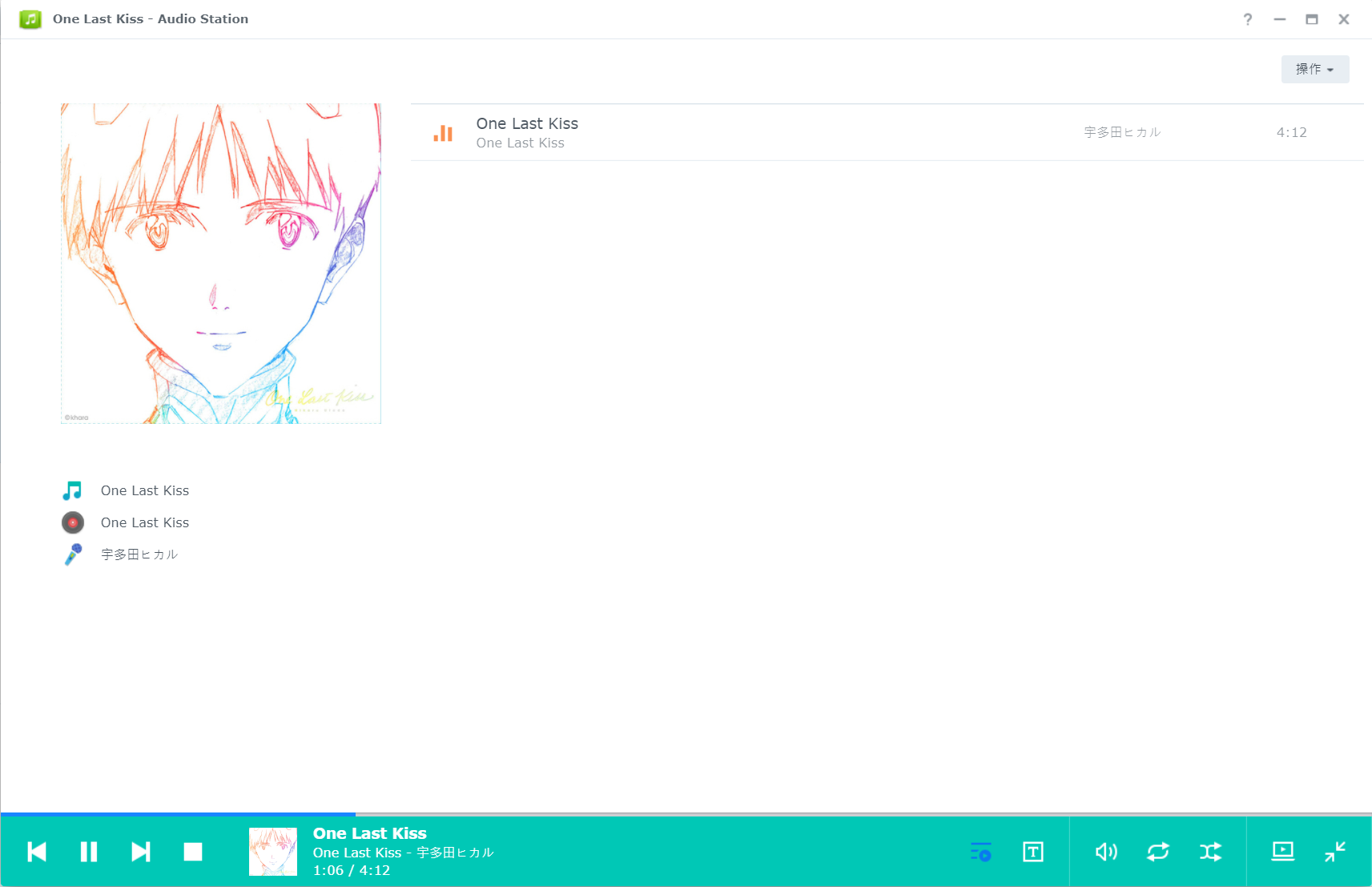Close the Audio Station window

point(1344,19)
